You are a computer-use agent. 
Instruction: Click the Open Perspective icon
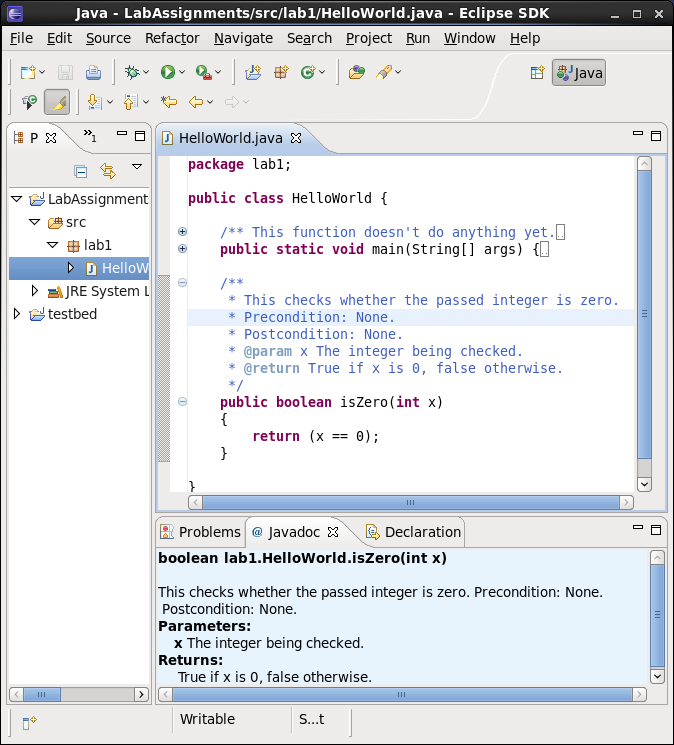coord(537,72)
